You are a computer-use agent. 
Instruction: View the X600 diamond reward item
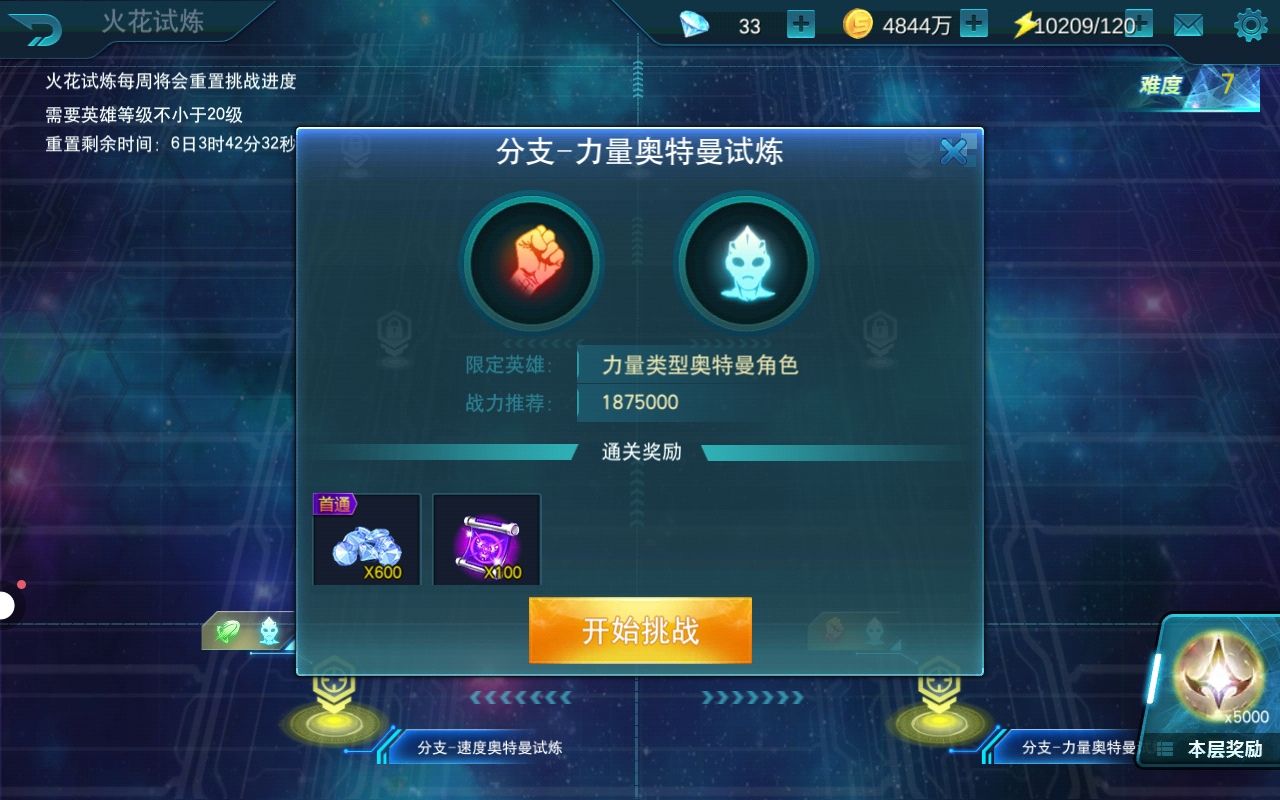[x=366, y=539]
